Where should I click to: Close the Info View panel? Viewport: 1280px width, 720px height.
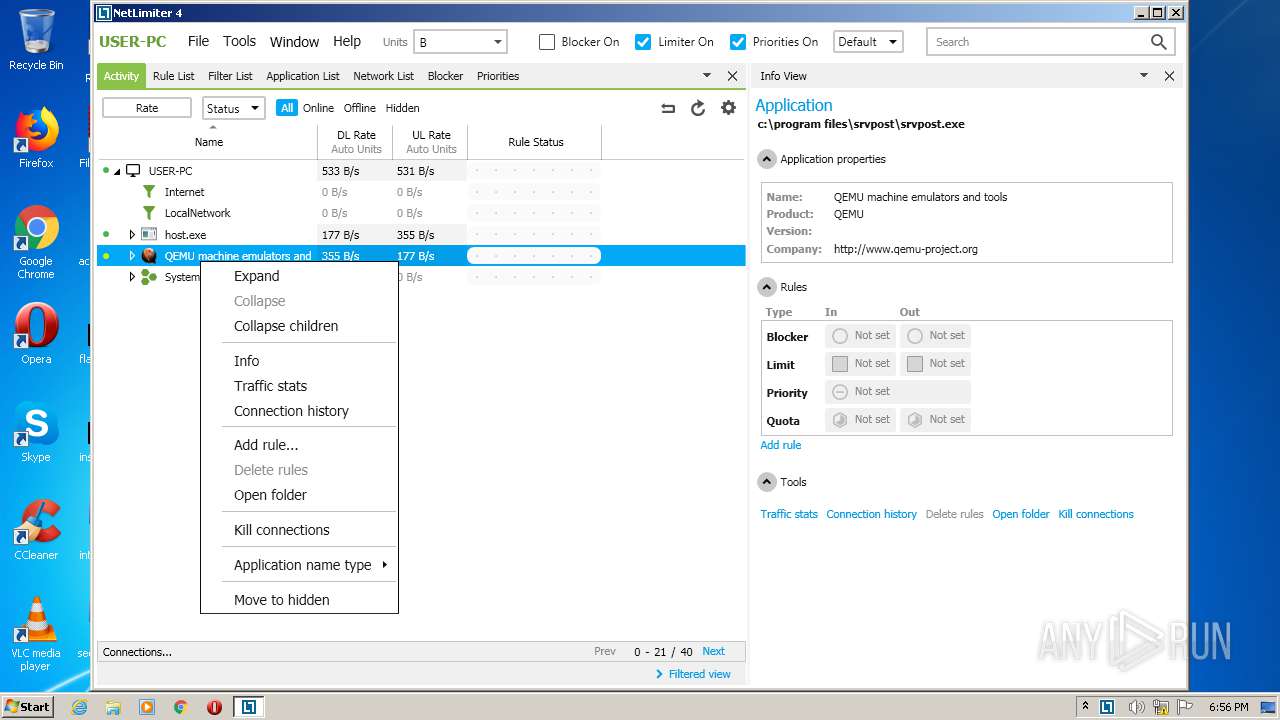(x=1169, y=76)
